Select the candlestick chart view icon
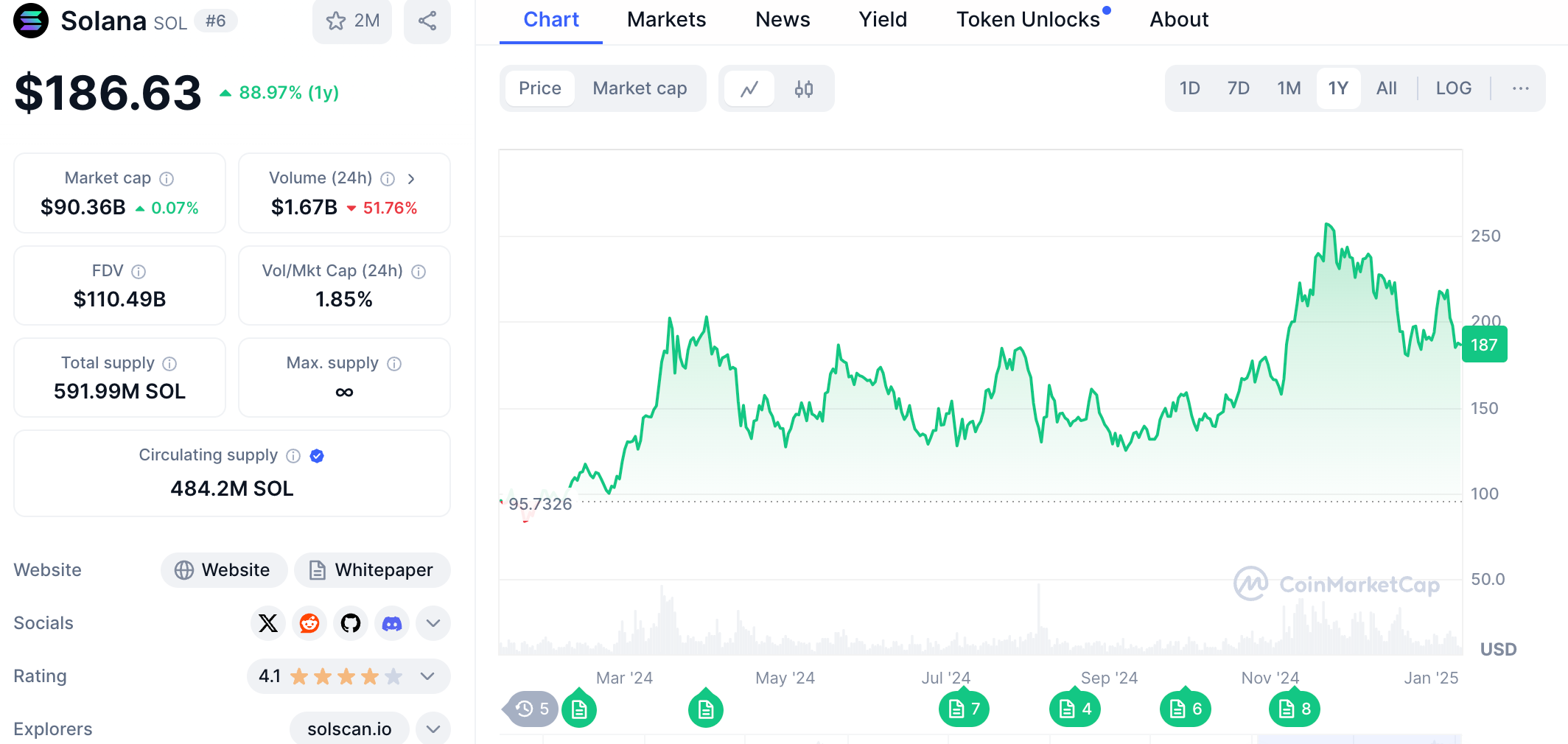 [804, 88]
